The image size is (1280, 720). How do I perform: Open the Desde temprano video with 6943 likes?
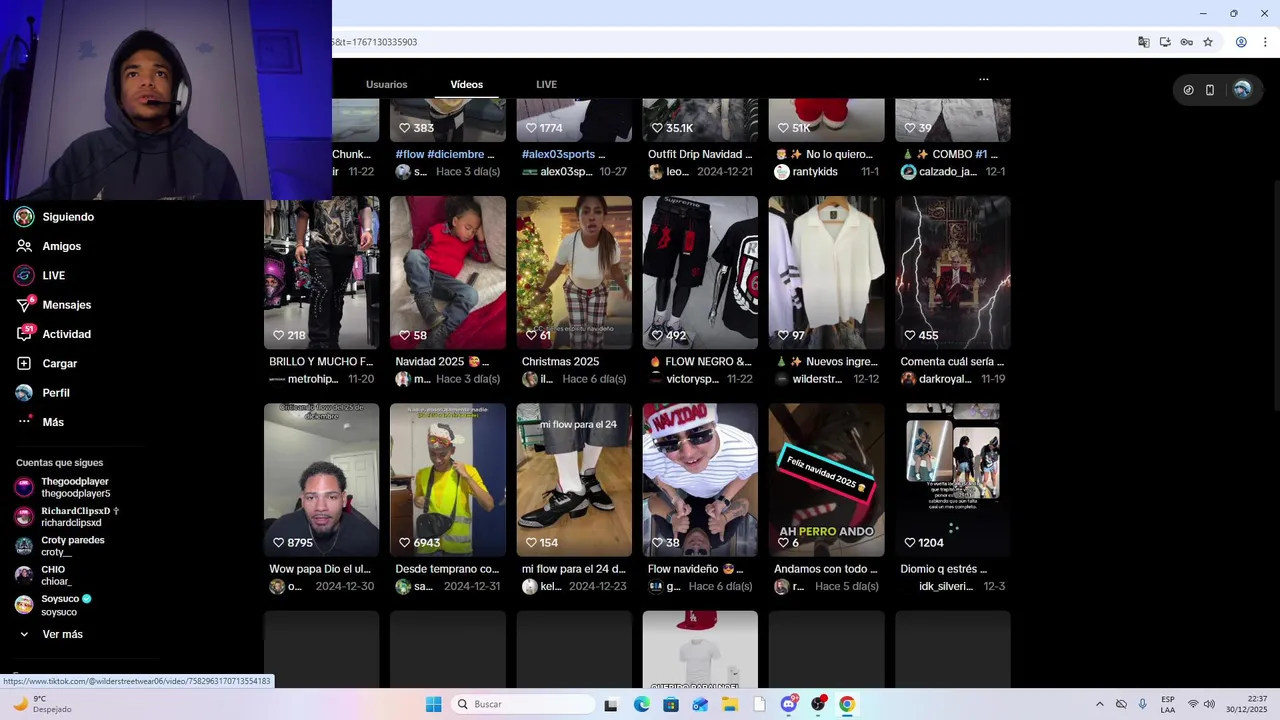tap(448, 480)
